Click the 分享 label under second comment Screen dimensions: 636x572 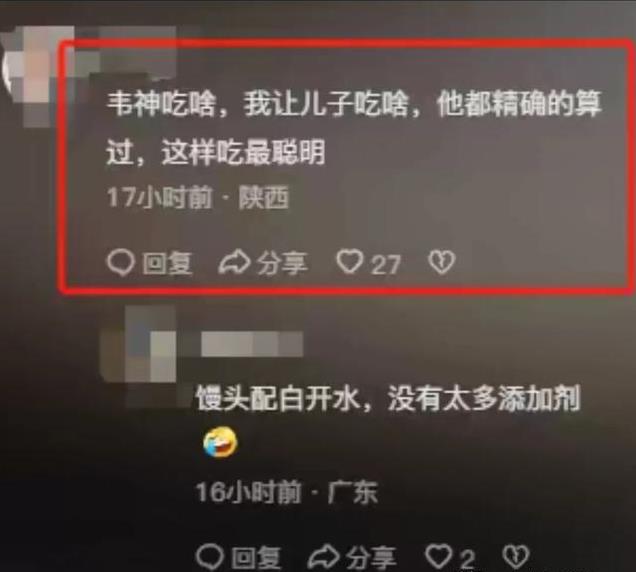371,557
